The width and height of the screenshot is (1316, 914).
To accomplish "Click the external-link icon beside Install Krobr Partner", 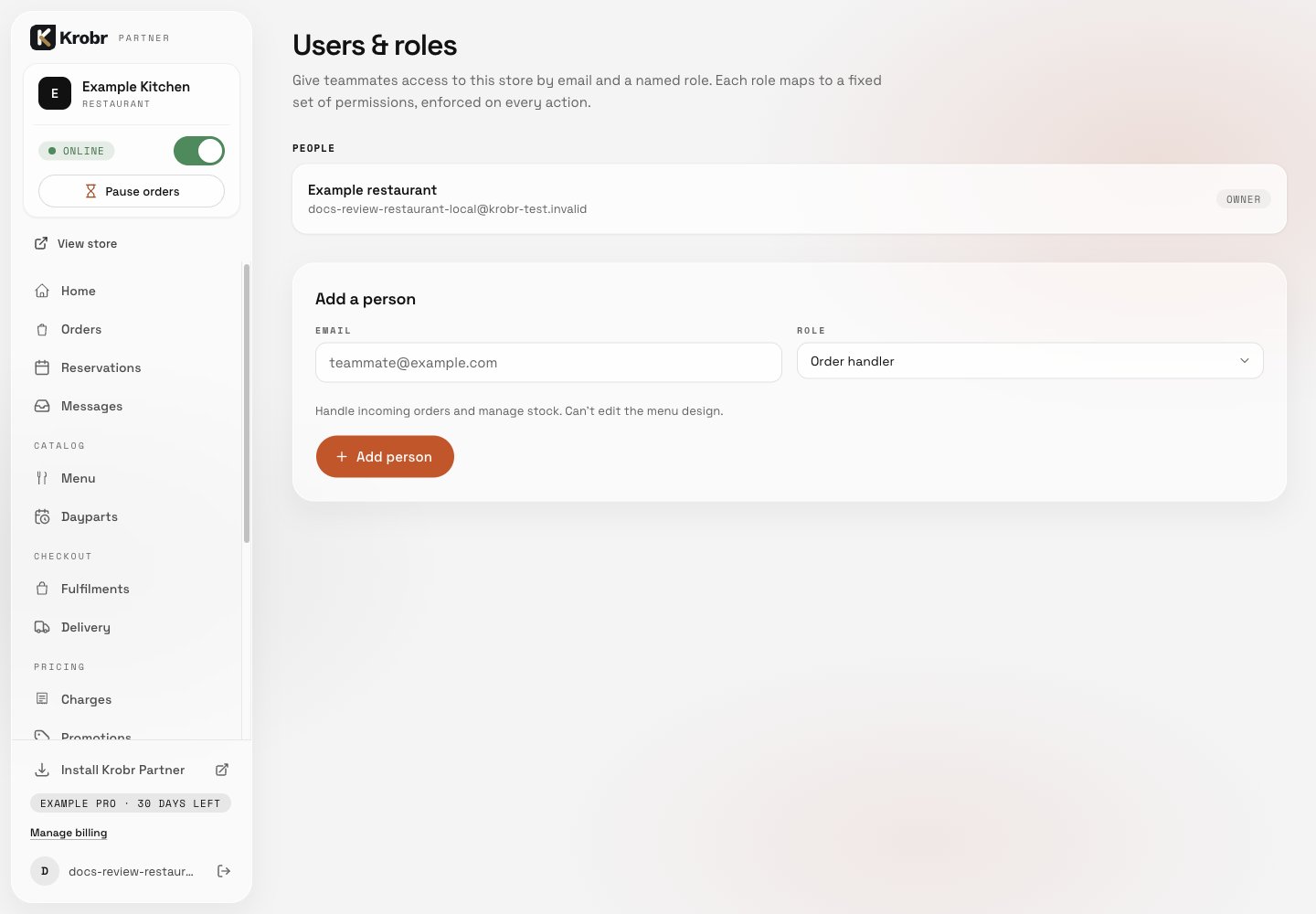I will pos(222,770).
